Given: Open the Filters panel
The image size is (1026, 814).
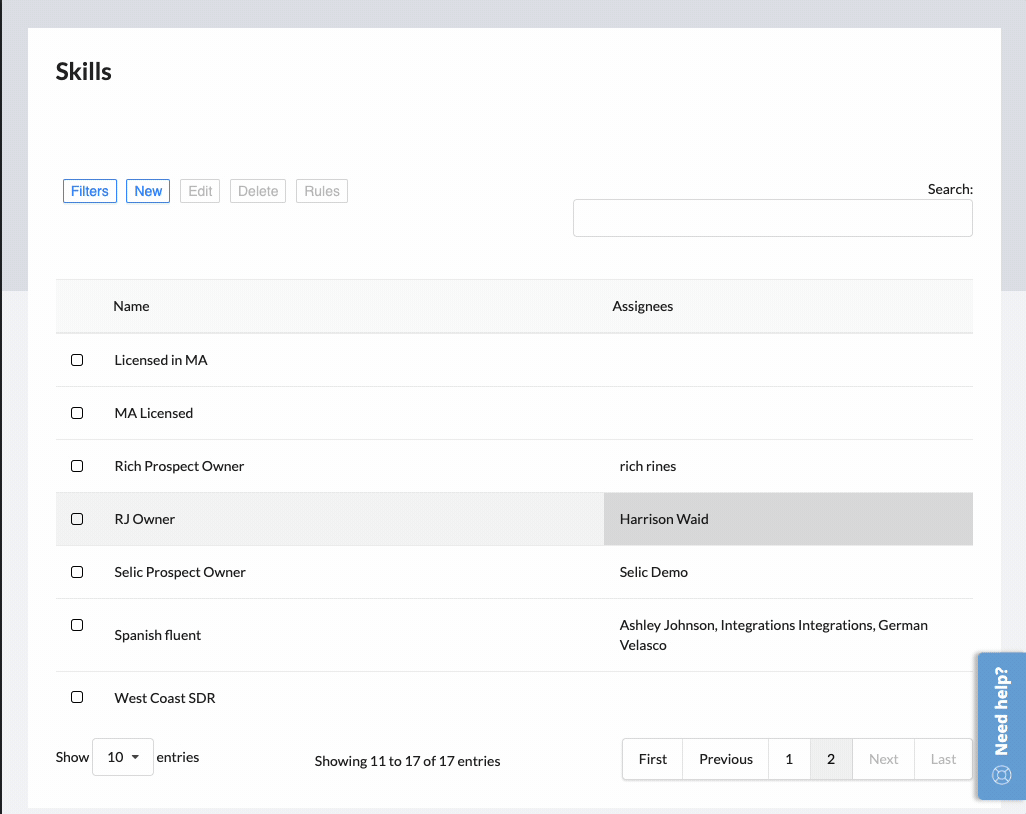Looking at the screenshot, I should point(90,191).
